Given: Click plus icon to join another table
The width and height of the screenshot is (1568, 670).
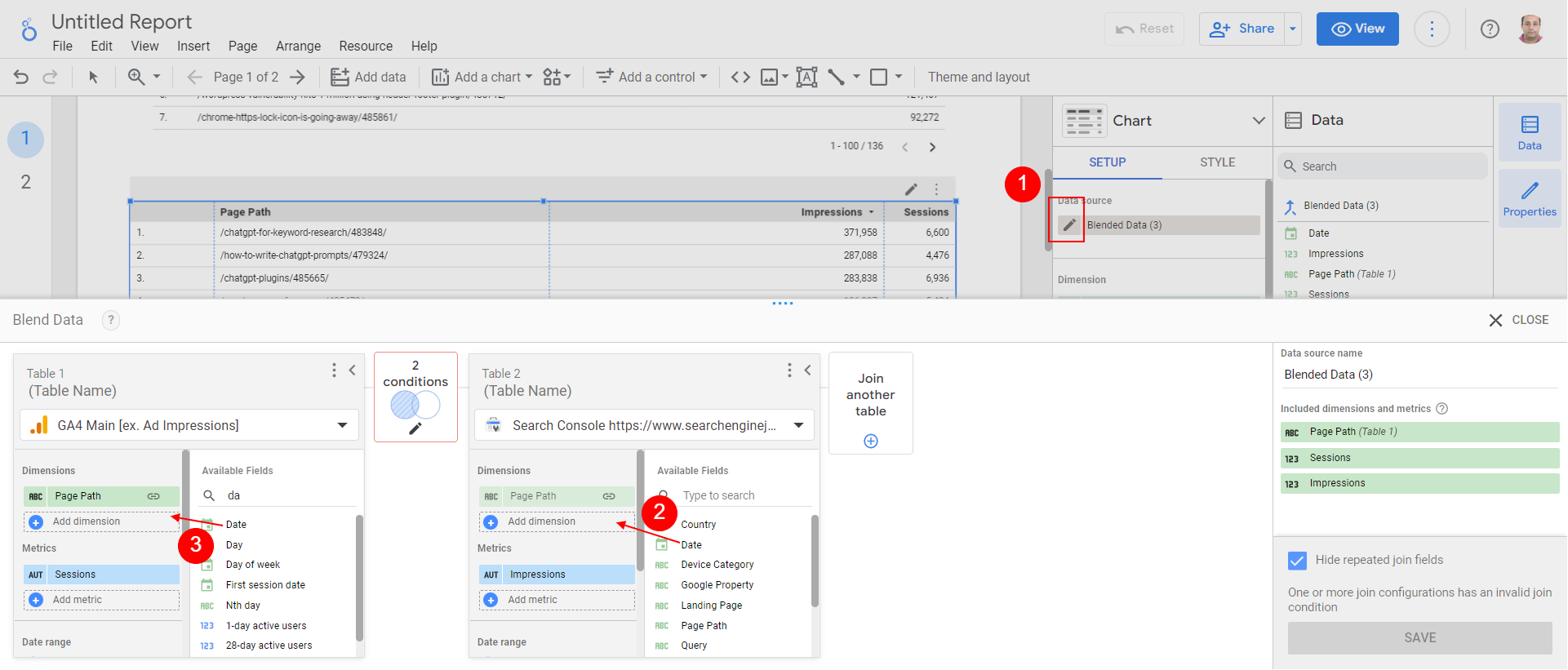Looking at the screenshot, I should [871, 441].
